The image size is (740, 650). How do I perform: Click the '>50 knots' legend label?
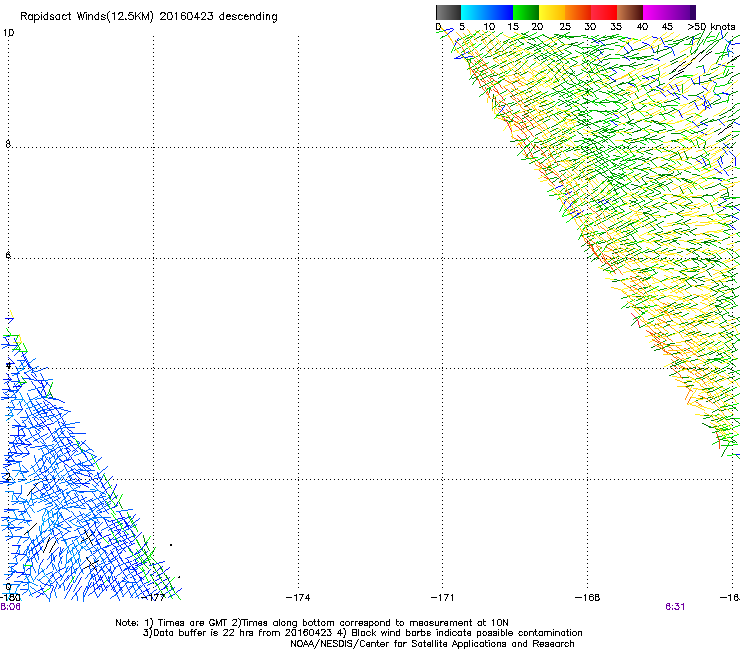tap(711, 26)
